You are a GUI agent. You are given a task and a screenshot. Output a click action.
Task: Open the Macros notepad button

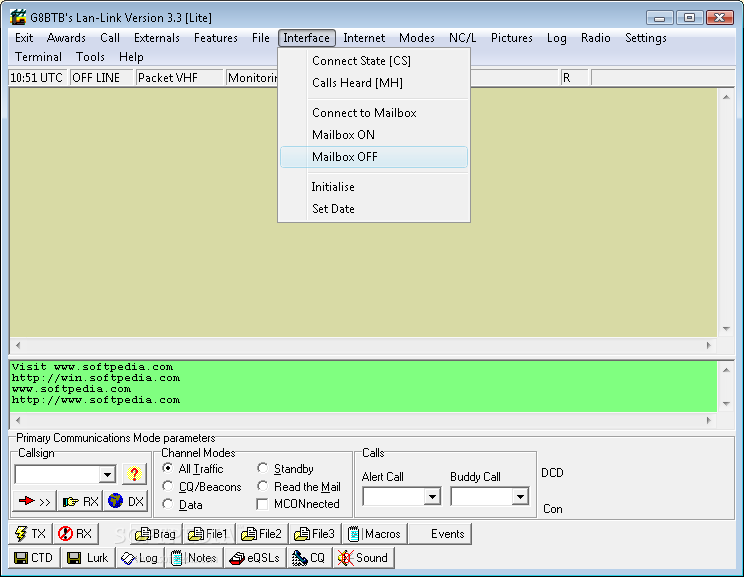pos(375,534)
